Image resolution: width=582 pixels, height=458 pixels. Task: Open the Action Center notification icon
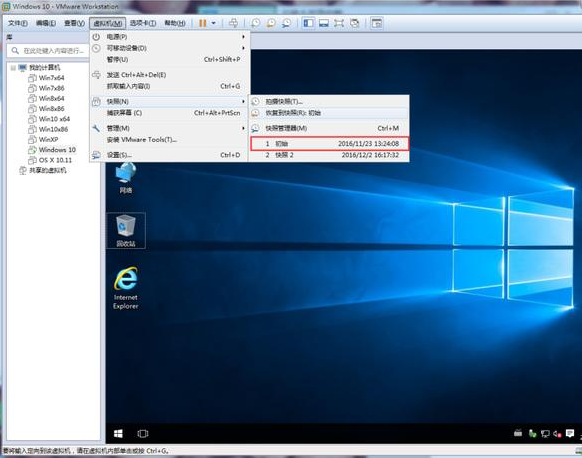[x=570, y=433]
